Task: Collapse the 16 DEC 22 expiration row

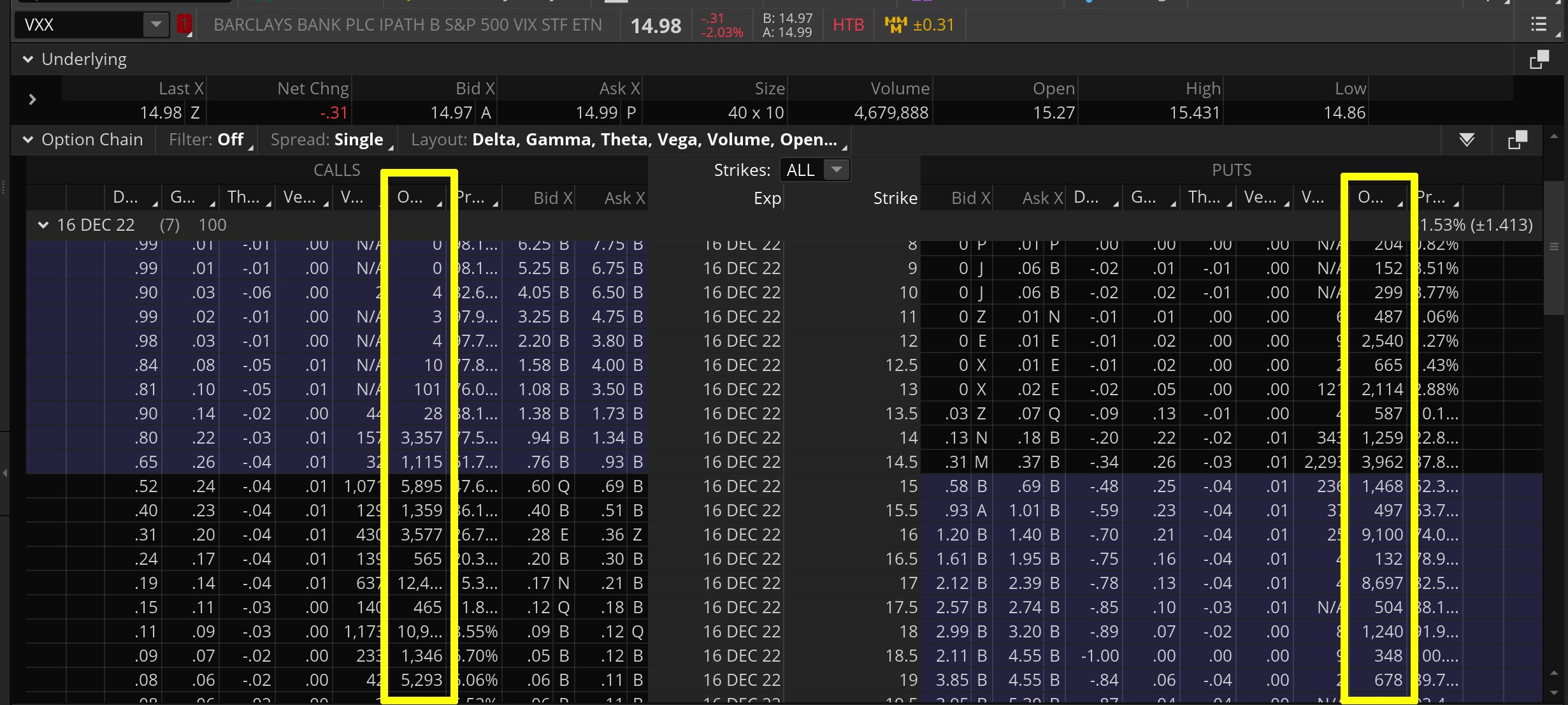Action: pyautogui.click(x=43, y=225)
